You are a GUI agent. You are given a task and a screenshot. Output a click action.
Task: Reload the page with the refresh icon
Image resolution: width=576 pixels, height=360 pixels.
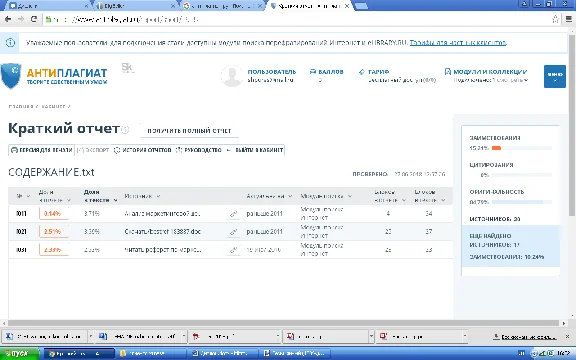tap(34, 19)
